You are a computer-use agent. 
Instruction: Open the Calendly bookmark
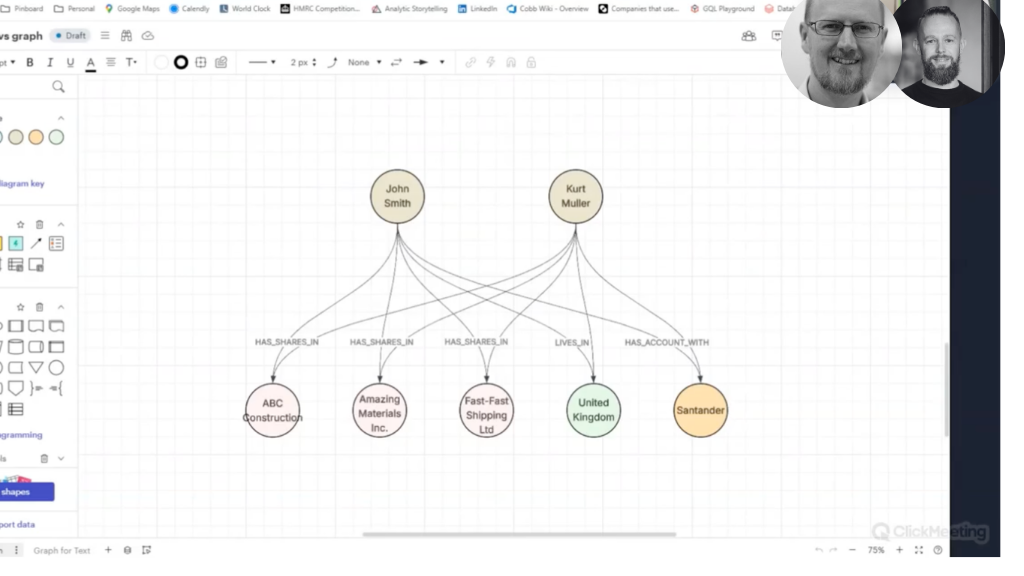tap(189, 8)
